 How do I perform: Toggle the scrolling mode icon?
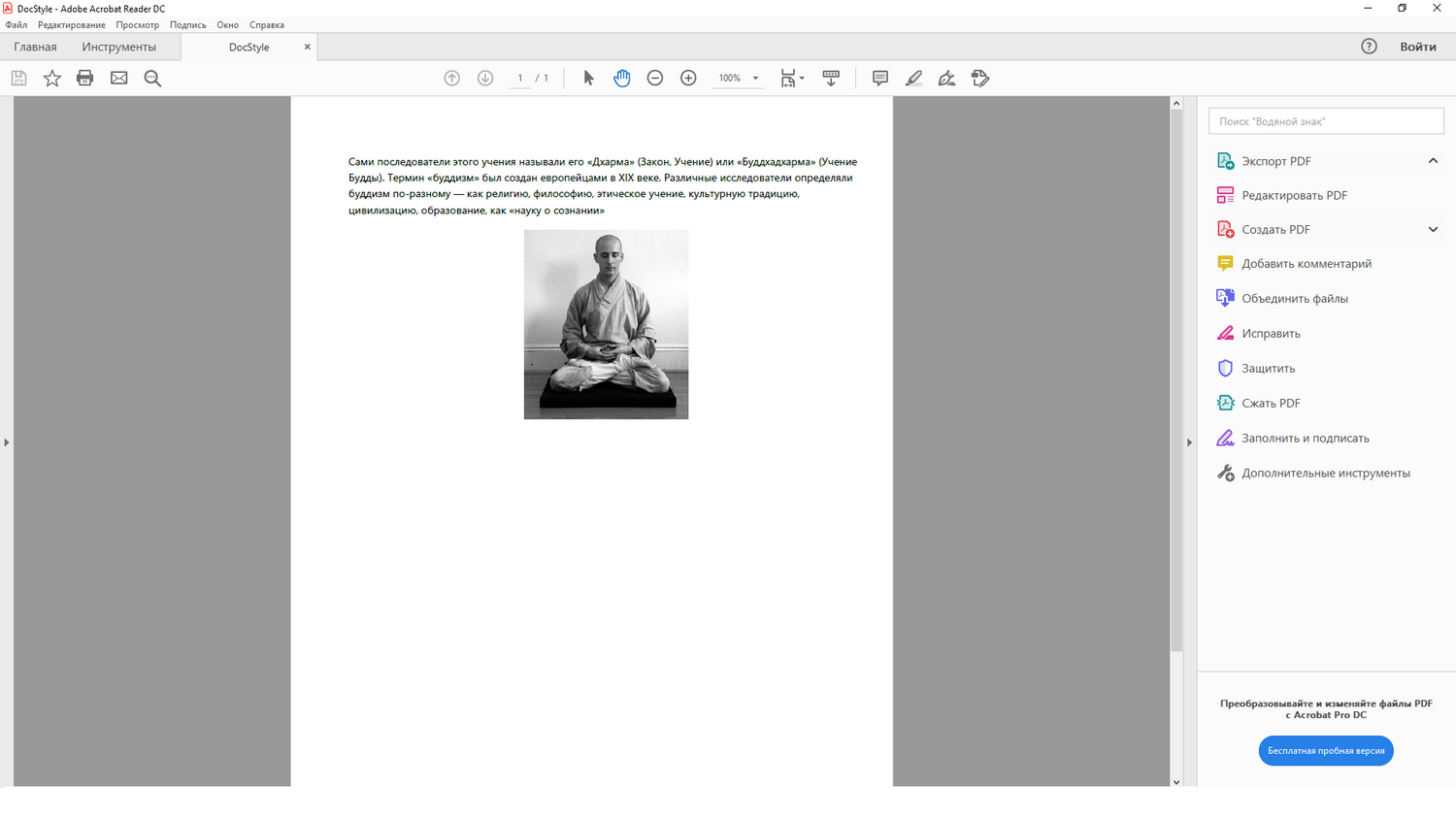831,79
